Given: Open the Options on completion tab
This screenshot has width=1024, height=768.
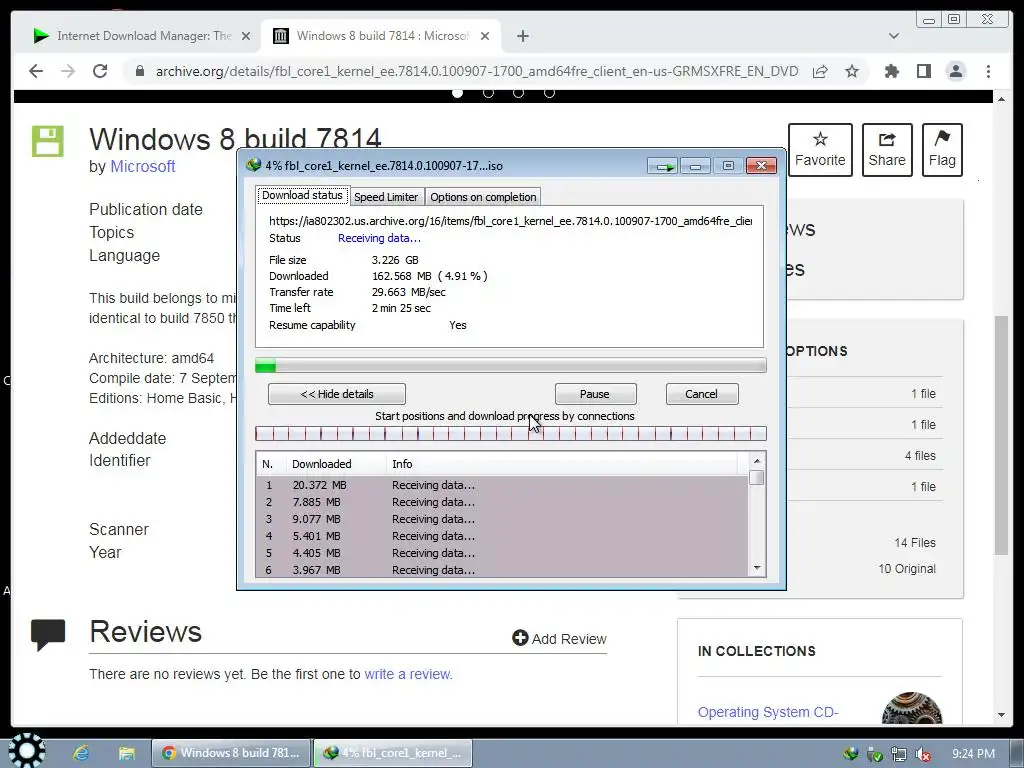Looking at the screenshot, I should pos(483,197).
